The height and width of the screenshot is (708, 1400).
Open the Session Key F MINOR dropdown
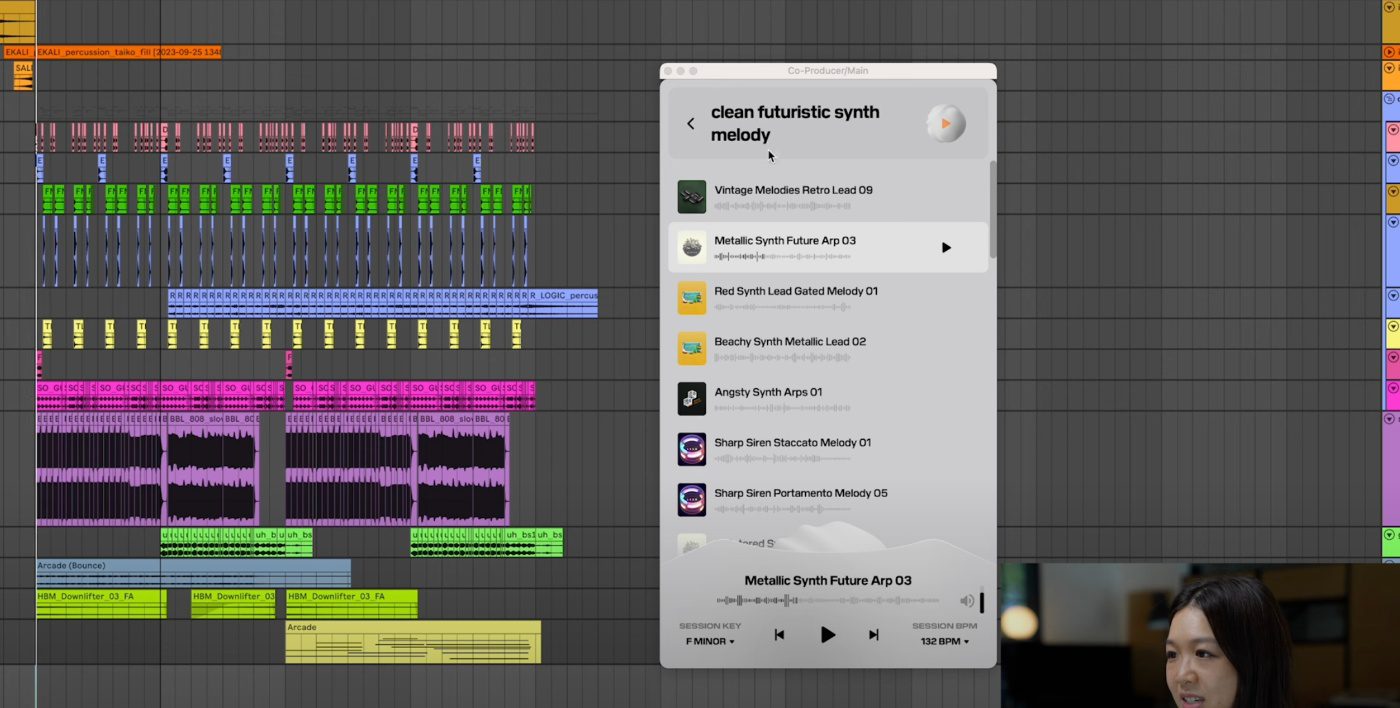(710, 641)
